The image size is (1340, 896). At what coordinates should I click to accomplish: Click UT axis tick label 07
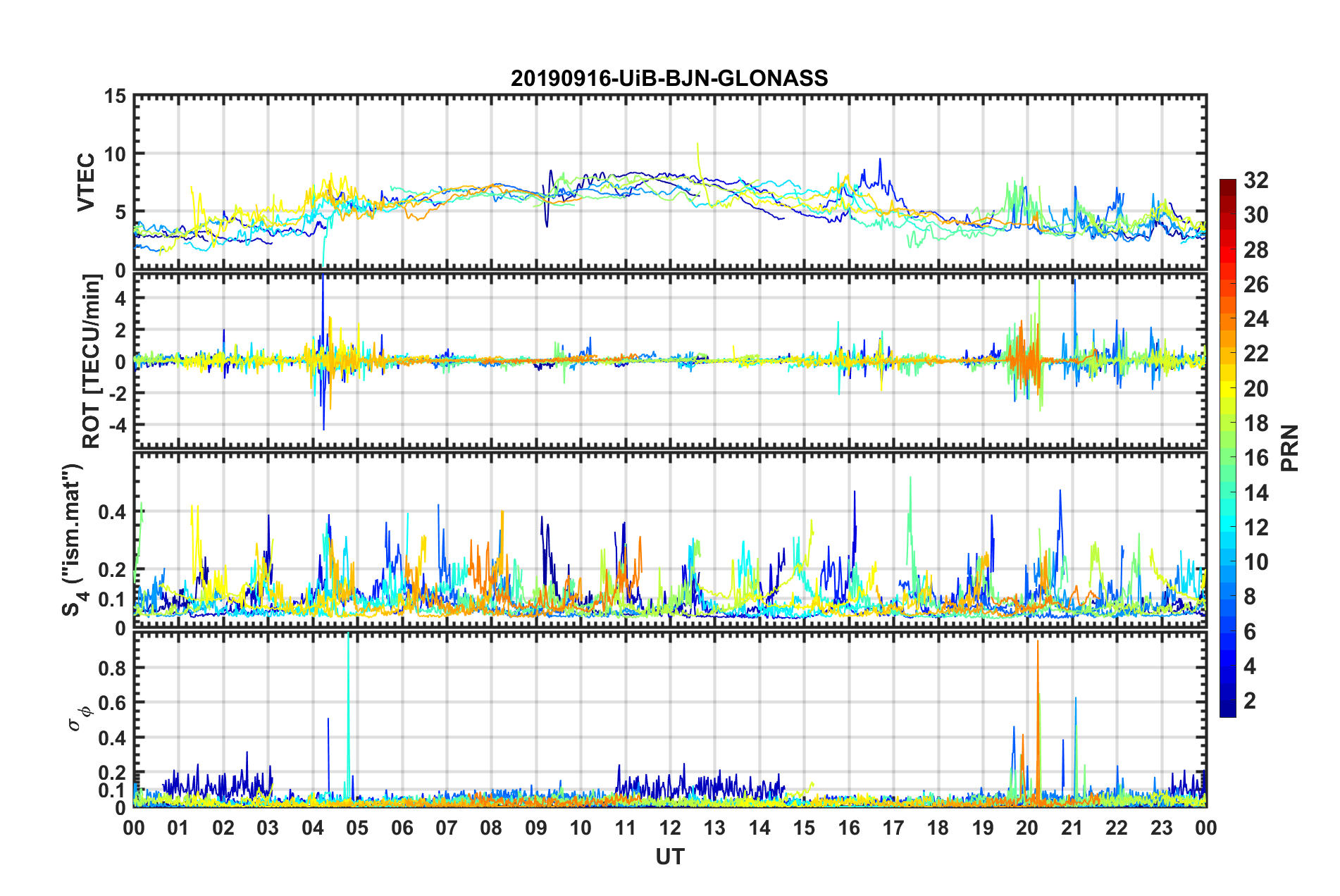coord(447,828)
